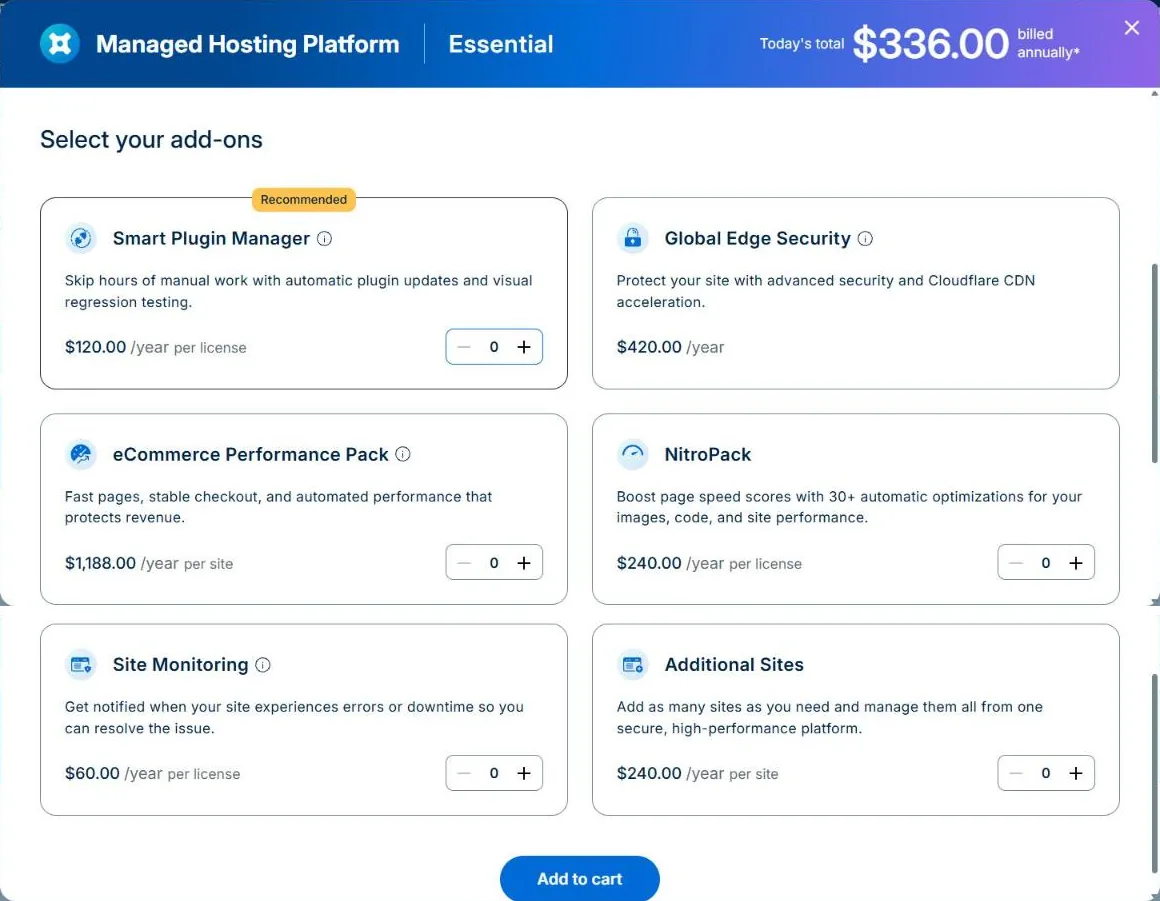Click the $1,188.00 /year per site price
This screenshot has width=1160, height=901.
click(149, 563)
